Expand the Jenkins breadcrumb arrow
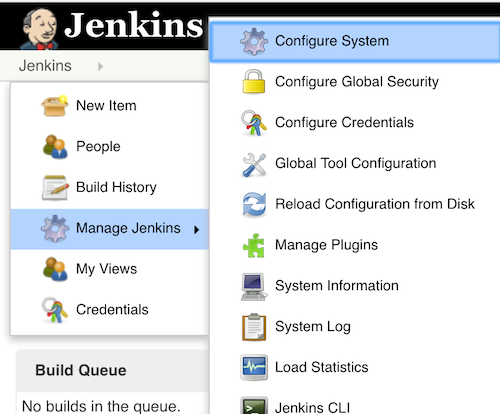The height and width of the screenshot is (414, 500). click(100, 66)
